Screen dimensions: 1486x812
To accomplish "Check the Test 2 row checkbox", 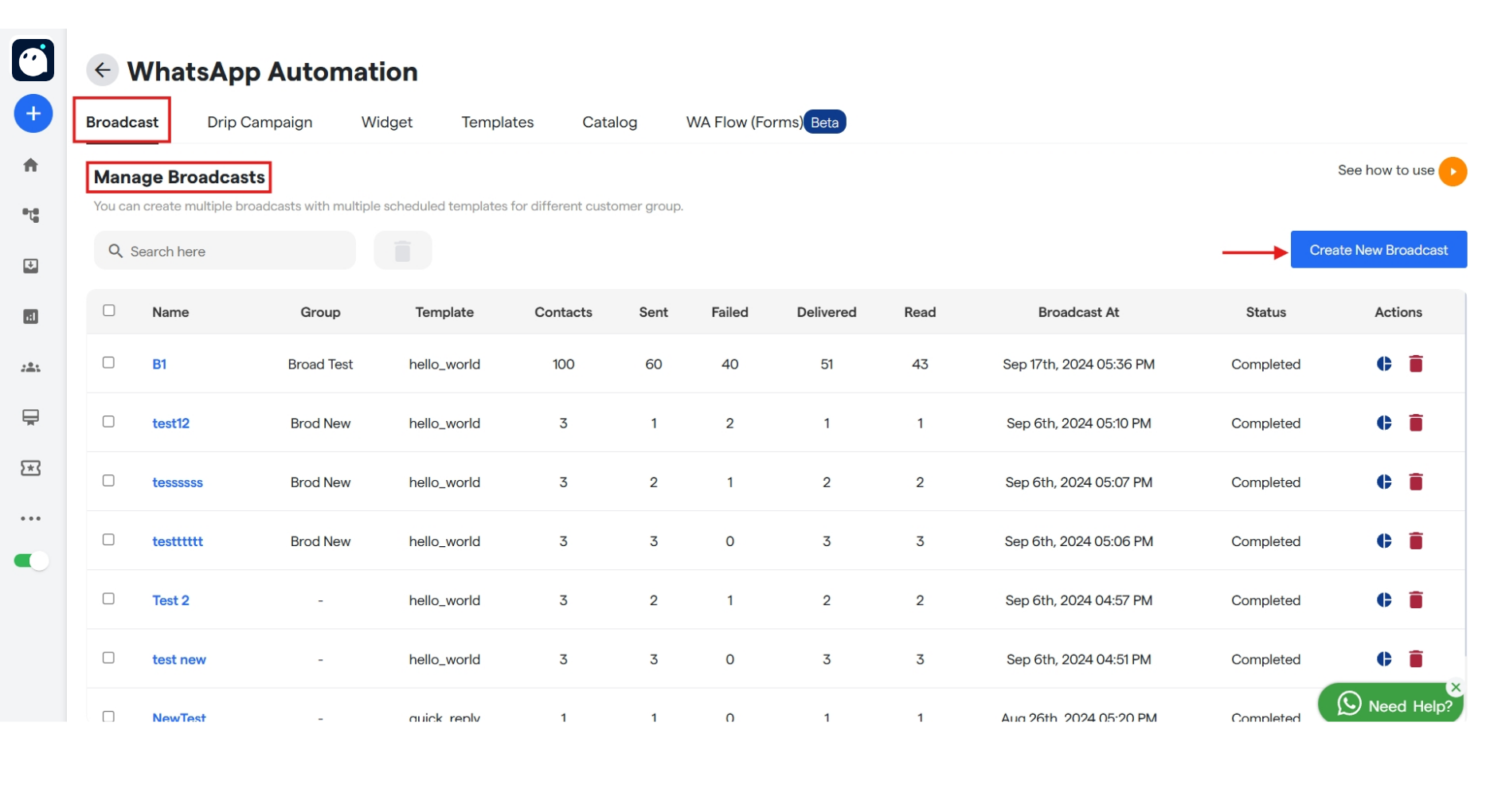I will pyautogui.click(x=109, y=598).
